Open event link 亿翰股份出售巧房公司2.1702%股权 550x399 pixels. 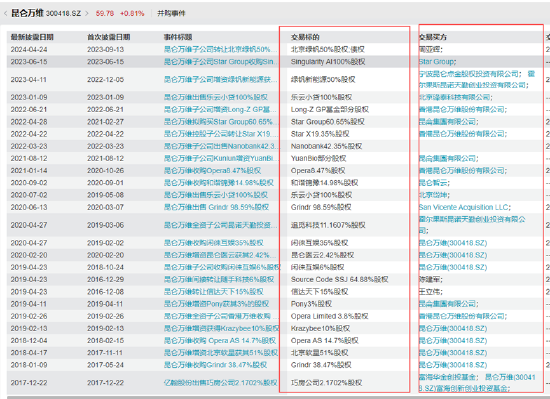pos(220,383)
